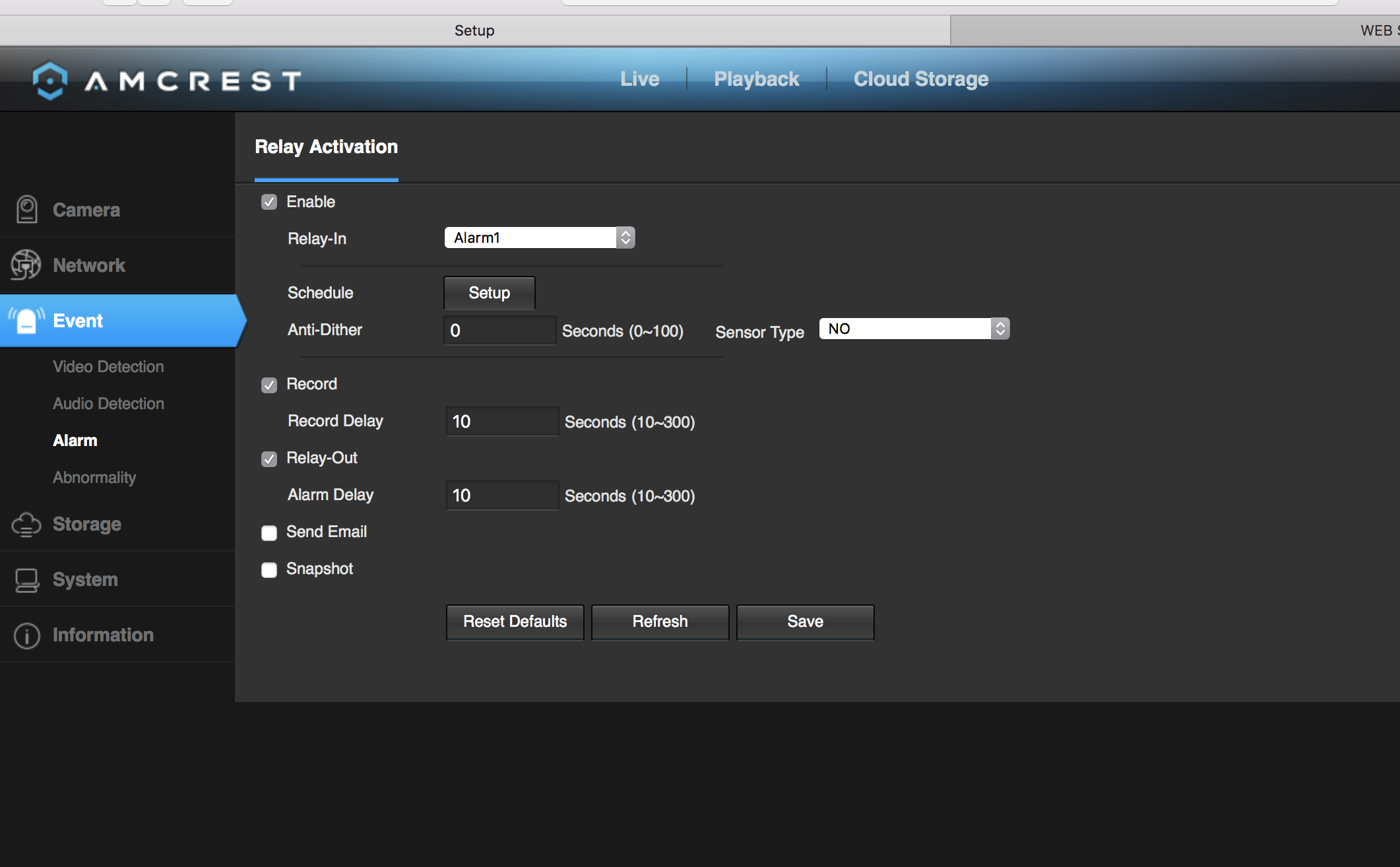Click the Schedule Setup button

(x=490, y=293)
